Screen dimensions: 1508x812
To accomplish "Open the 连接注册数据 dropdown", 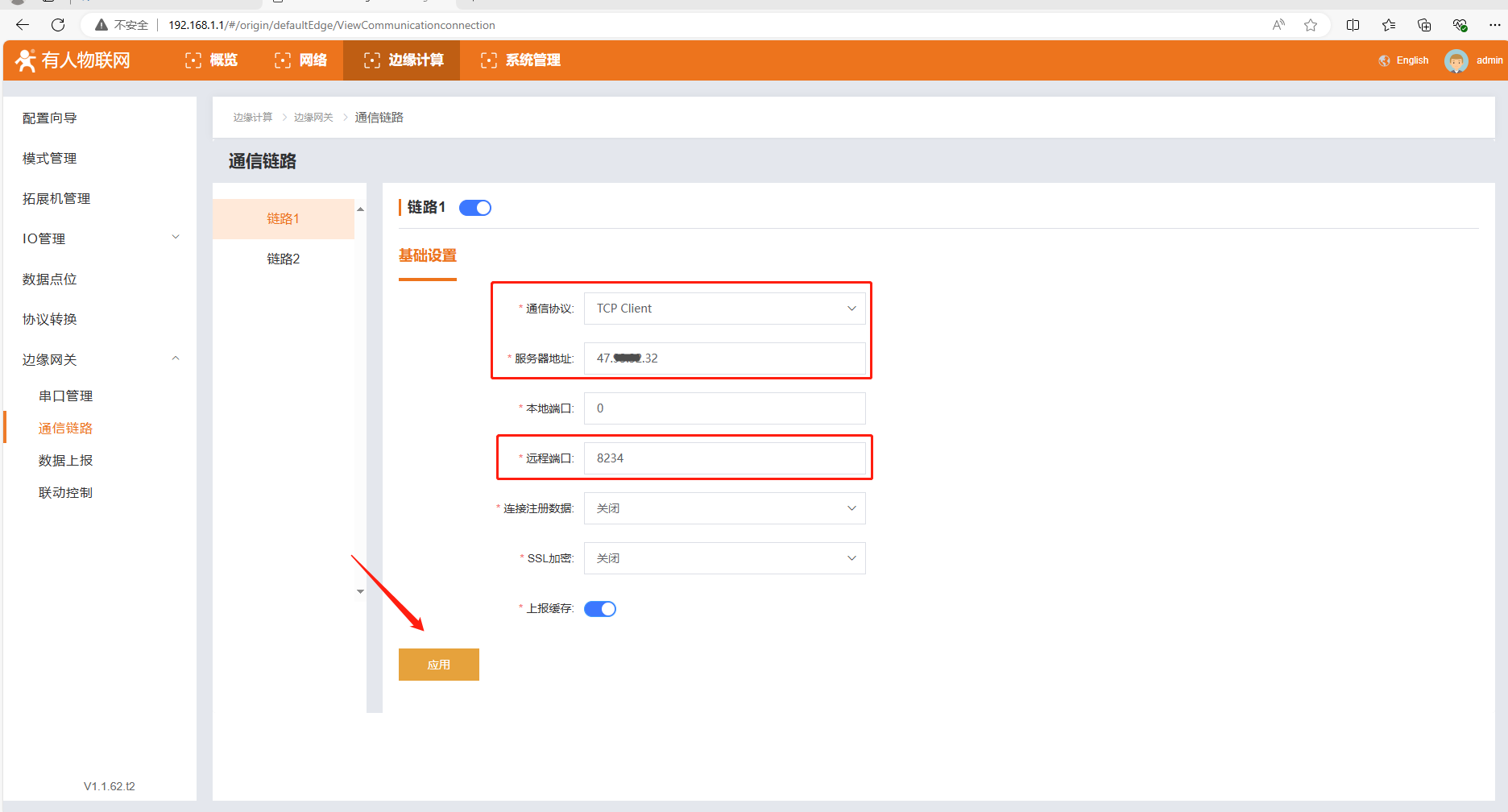I will click(x=724, y=508).
